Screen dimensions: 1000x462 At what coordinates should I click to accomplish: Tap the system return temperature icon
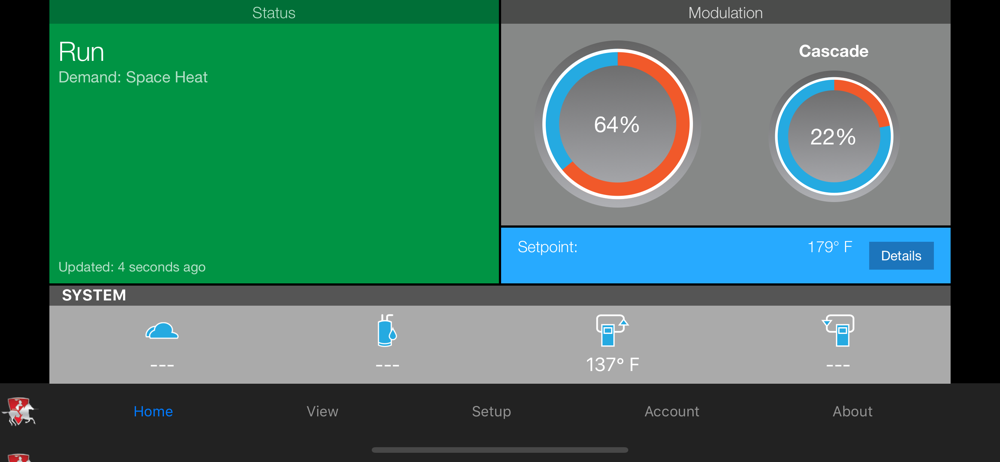pyautogui.click(x=838, y=331)
